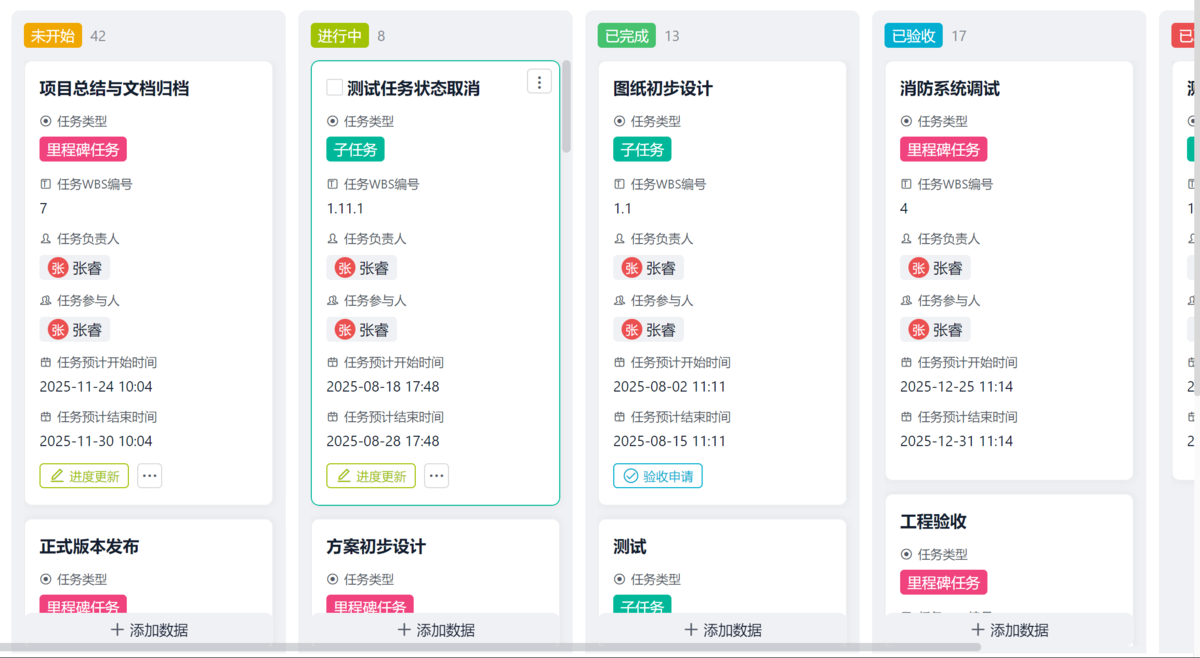Viewport: 1200px width, 658px height.
Task: Click the 进行中 column vertical scrollbar
Action: [x=567, y=106]
